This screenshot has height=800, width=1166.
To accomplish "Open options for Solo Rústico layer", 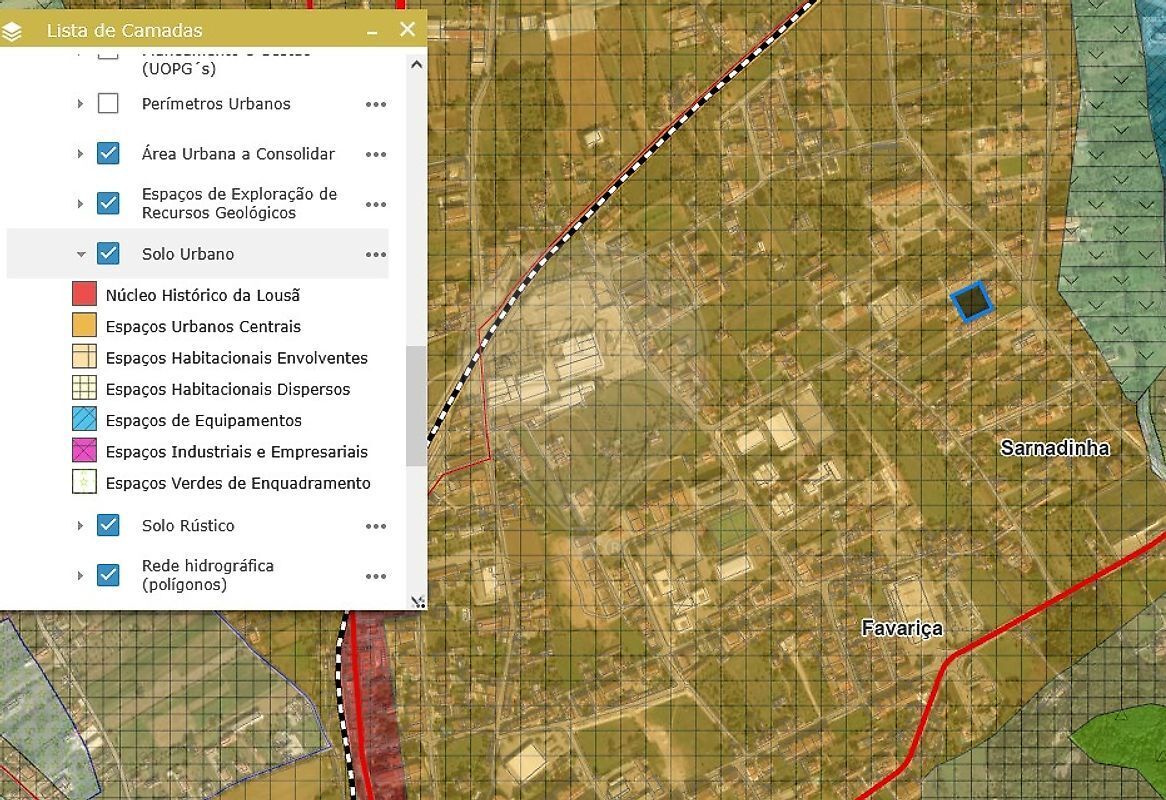I will coord(376,526).
